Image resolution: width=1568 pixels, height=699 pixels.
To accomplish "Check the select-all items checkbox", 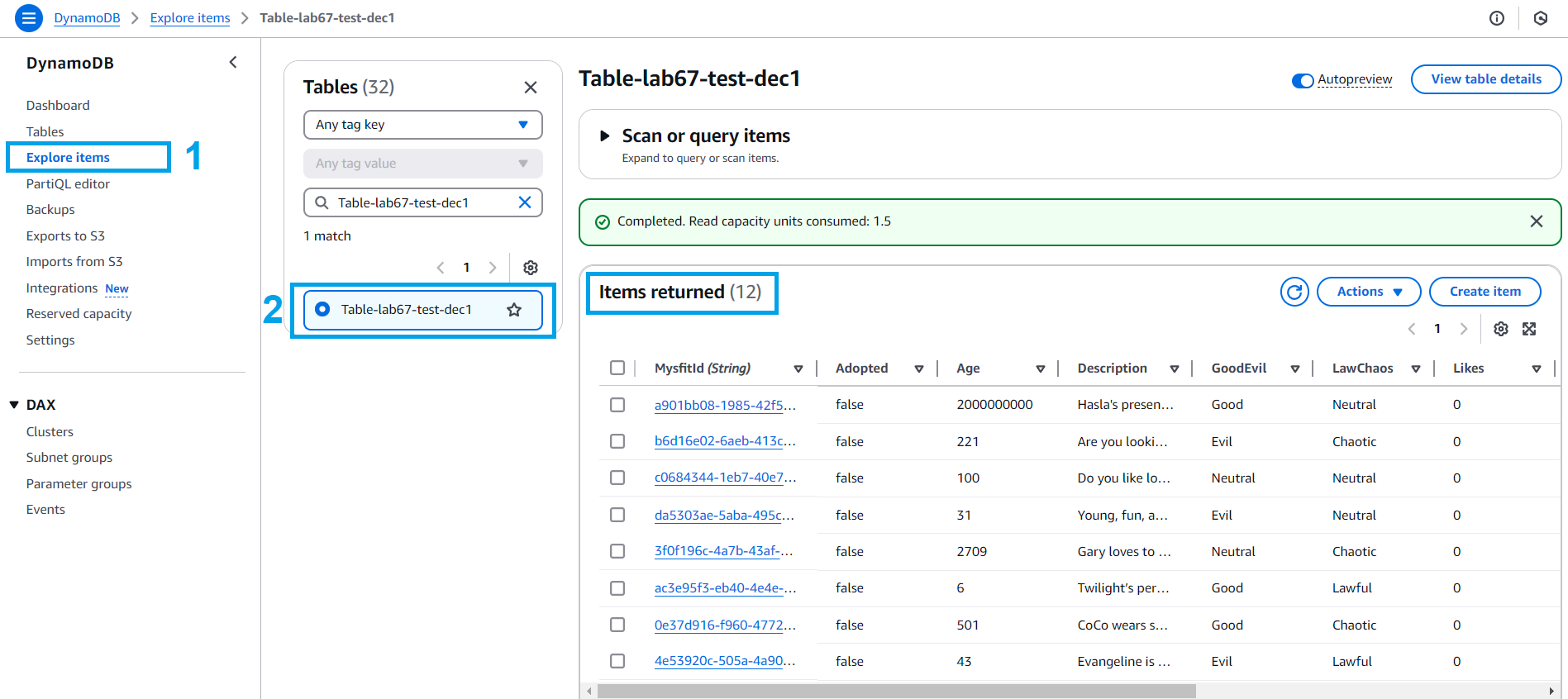I will tap(617, 368).
